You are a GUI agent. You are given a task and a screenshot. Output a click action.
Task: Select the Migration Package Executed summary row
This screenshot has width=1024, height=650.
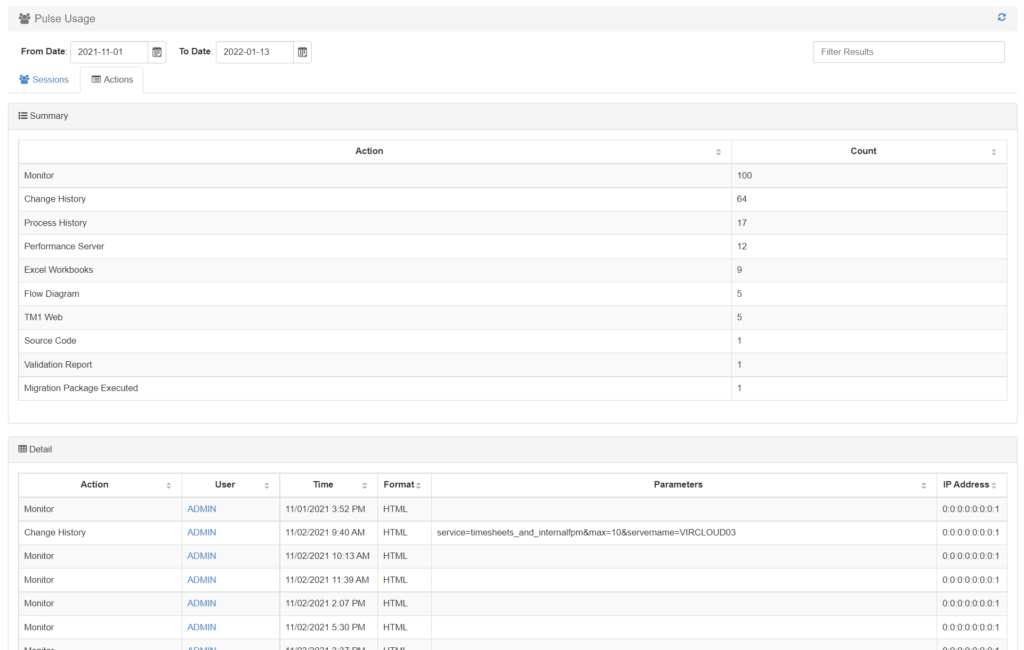coord(81,388)
